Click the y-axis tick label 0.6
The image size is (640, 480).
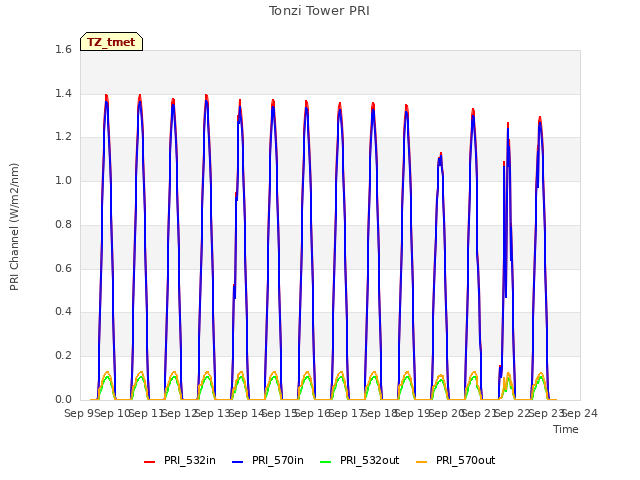(x=63, y=268)
